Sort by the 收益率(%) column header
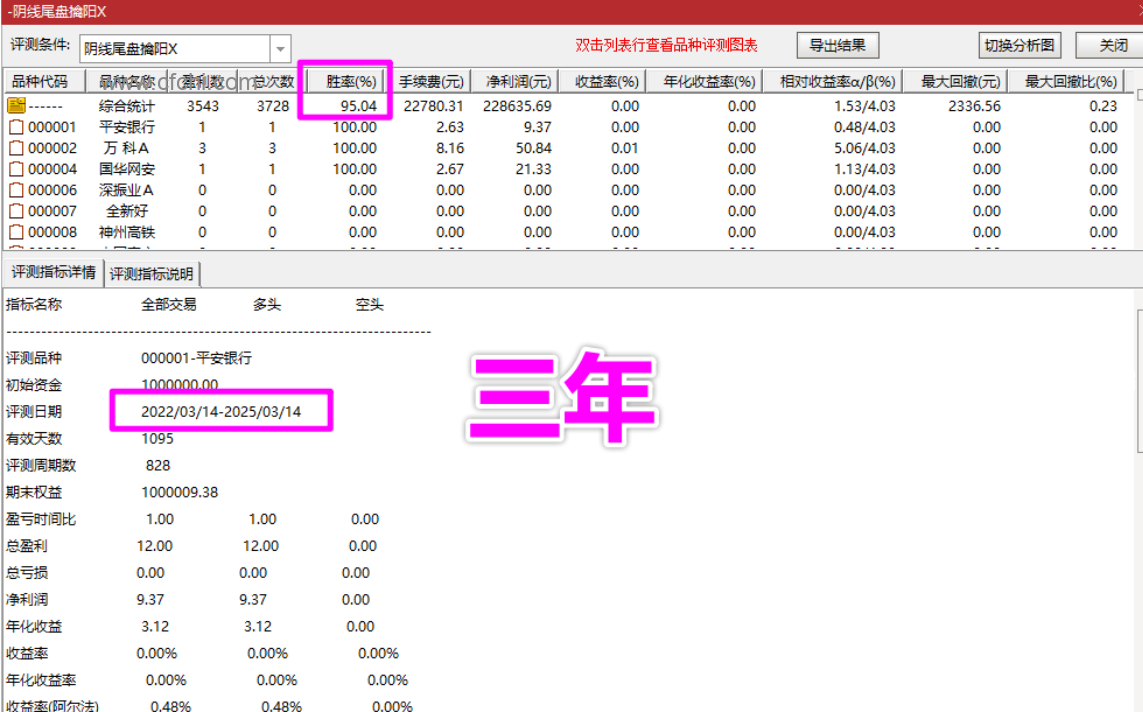This screenshot has height=712, width=1143. (x=605, y=82)
